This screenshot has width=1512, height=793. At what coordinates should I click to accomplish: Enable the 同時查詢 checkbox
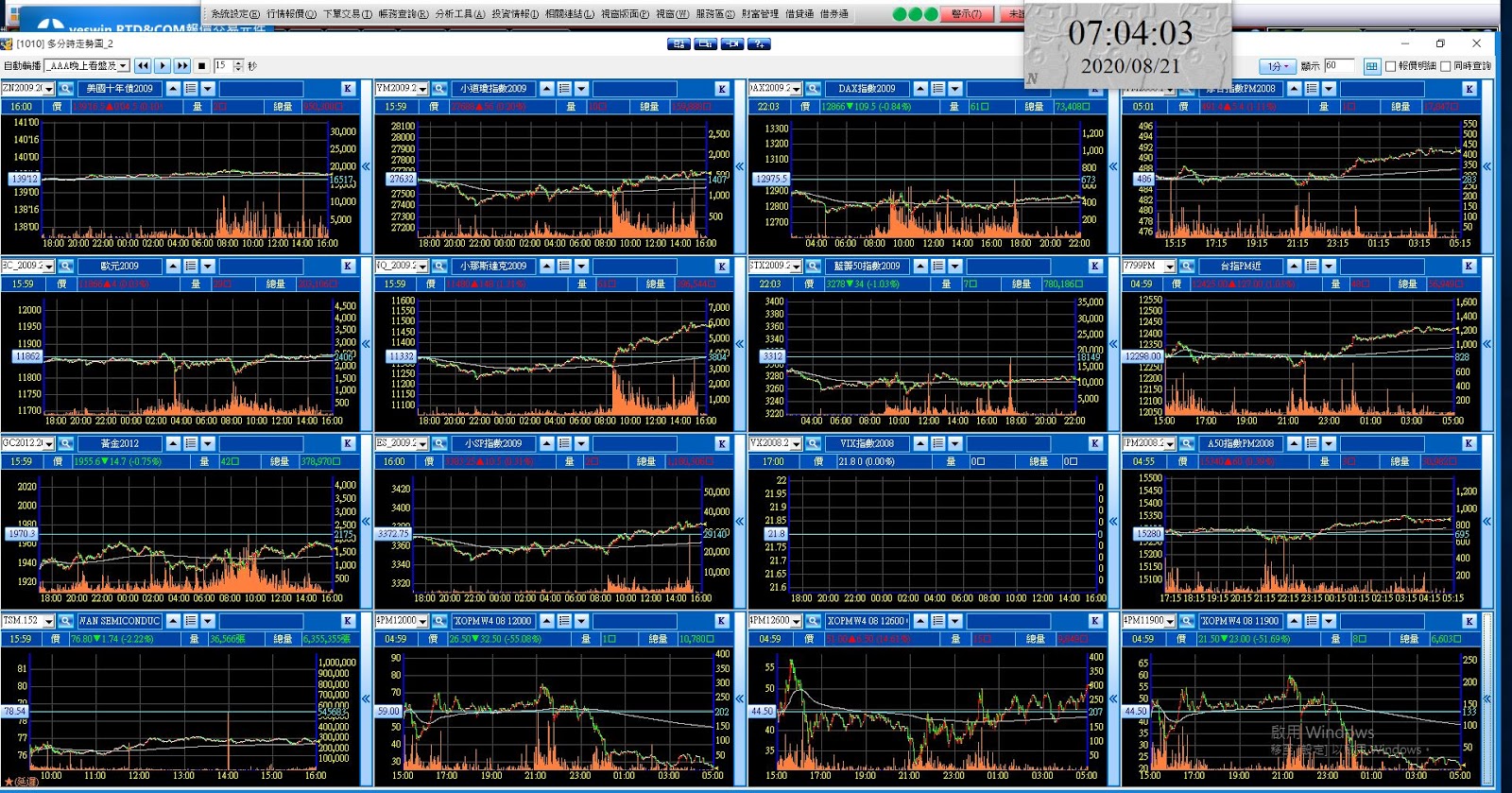coord(1446,66)
